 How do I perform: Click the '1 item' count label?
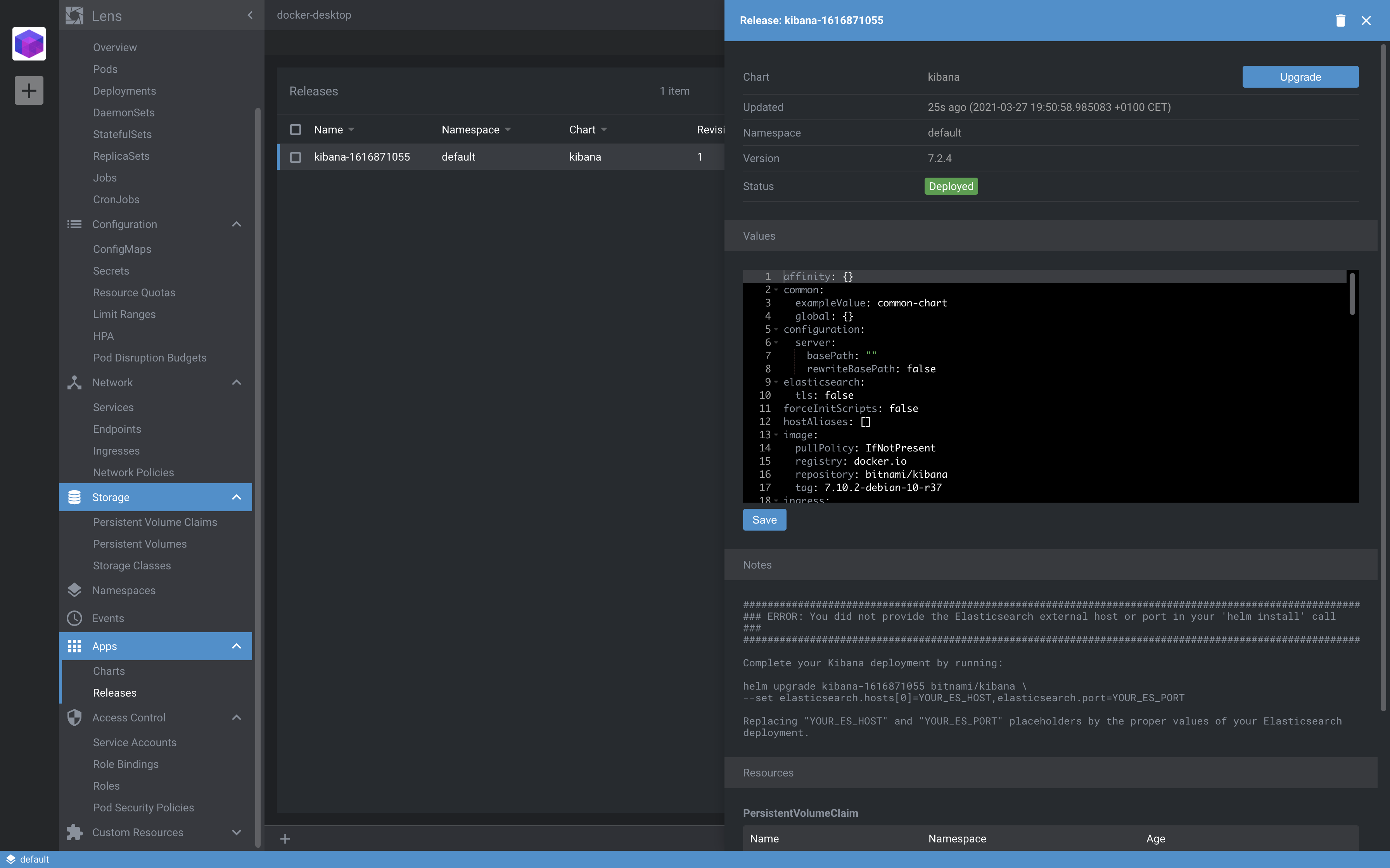674,91
